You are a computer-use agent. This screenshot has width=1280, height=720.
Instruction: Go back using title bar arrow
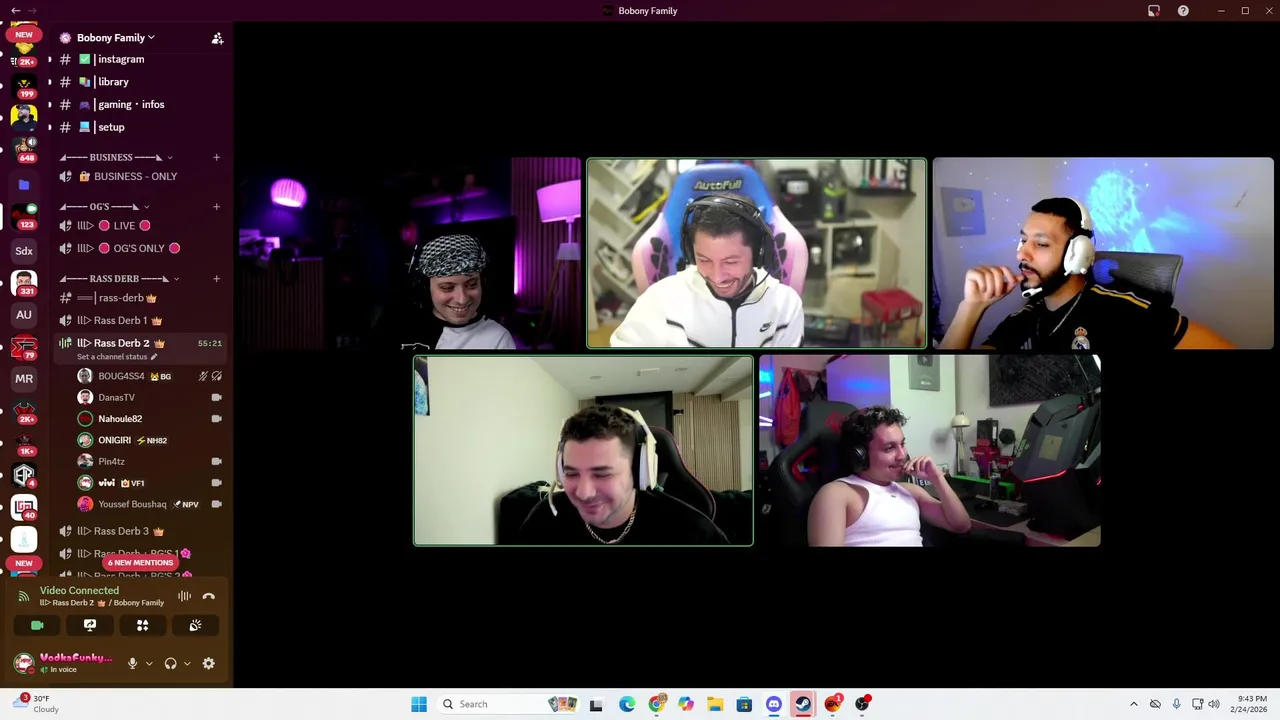[15, 11]
